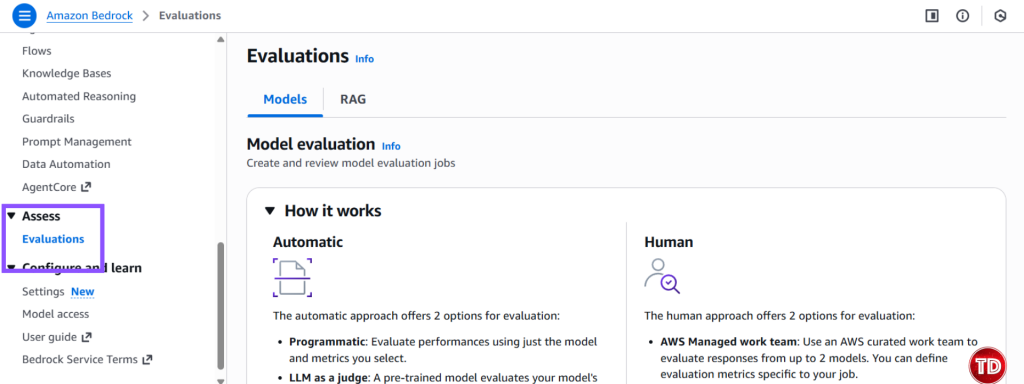This screenshot has width=1024, height=384.
Task: Switch to the Models tab
Action: click(x=285, y=100)
